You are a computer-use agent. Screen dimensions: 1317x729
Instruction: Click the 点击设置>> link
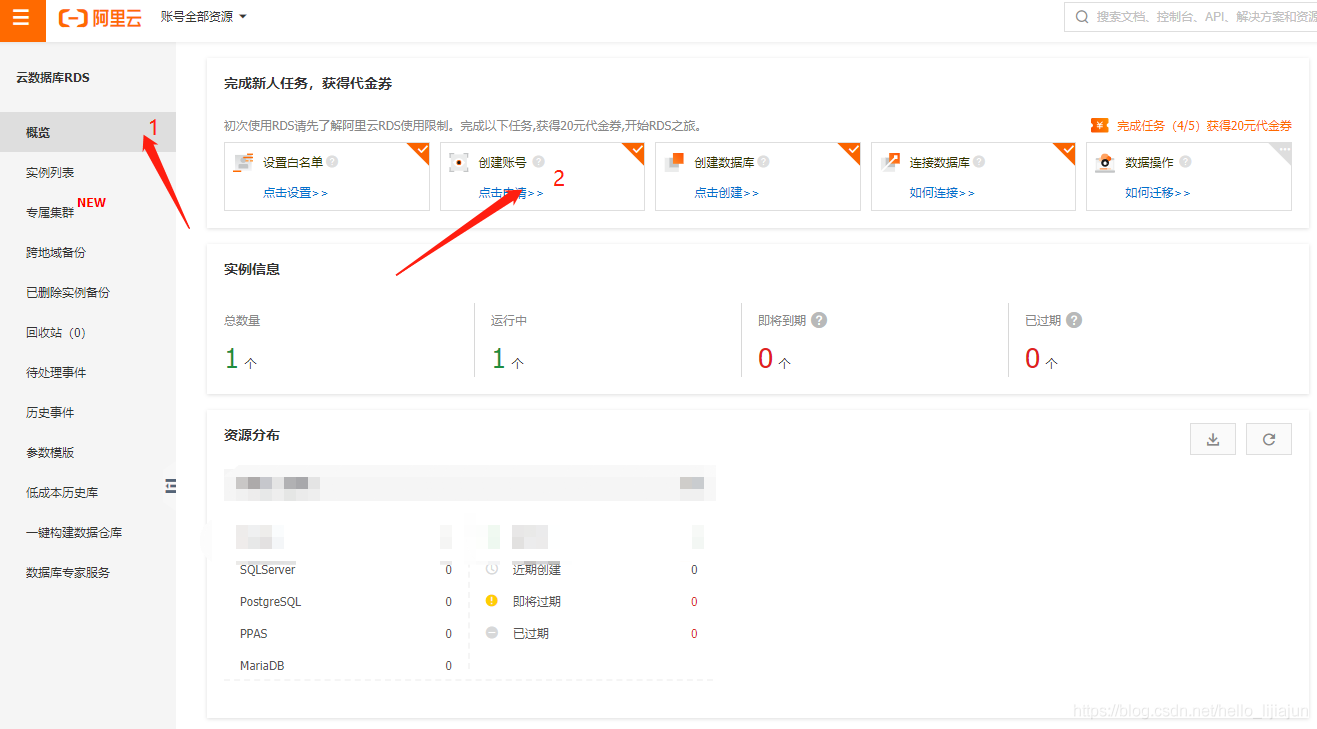pos(295,193)
